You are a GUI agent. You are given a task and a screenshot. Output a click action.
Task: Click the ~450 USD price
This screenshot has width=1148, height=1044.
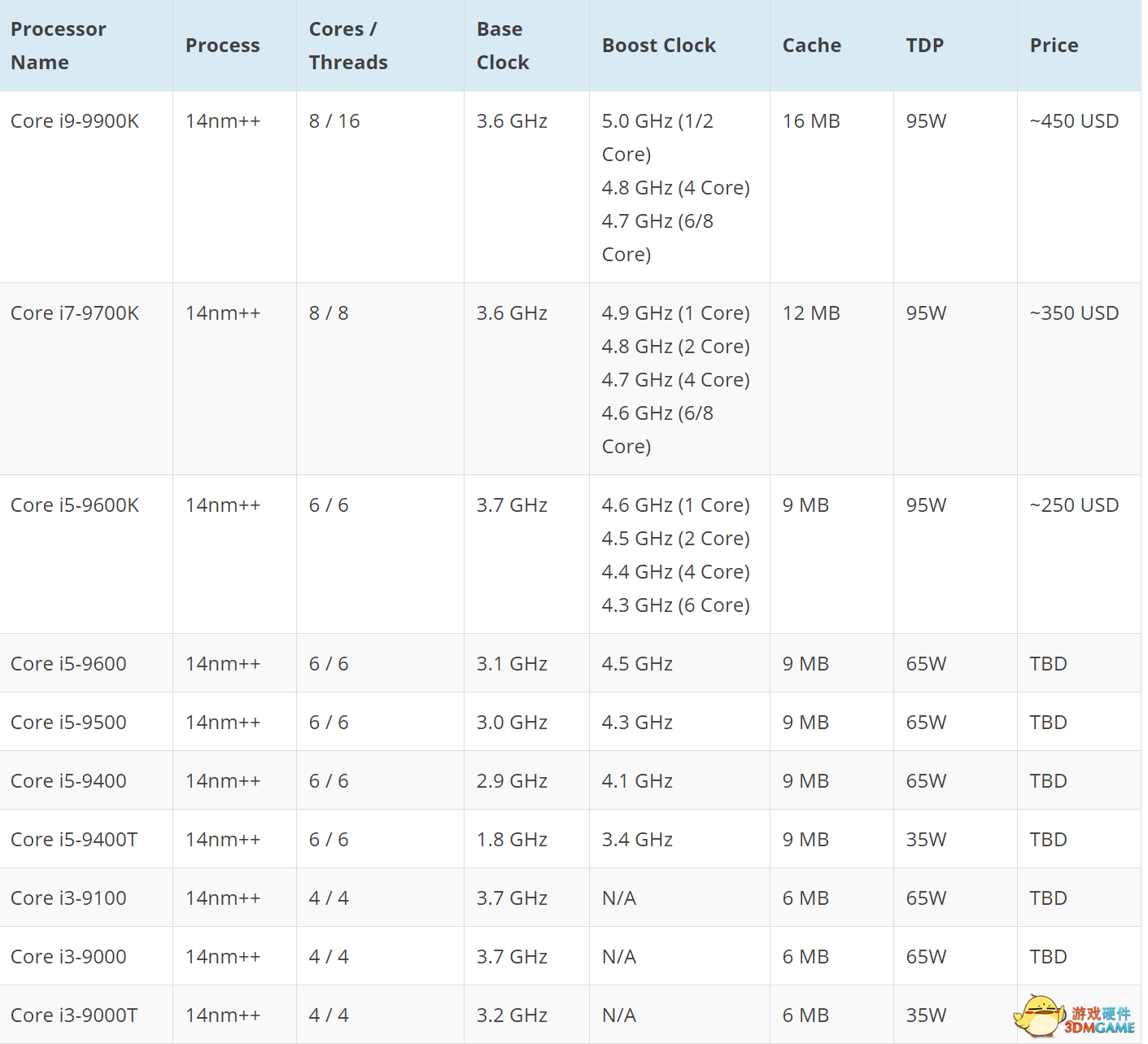(1074, 121)
